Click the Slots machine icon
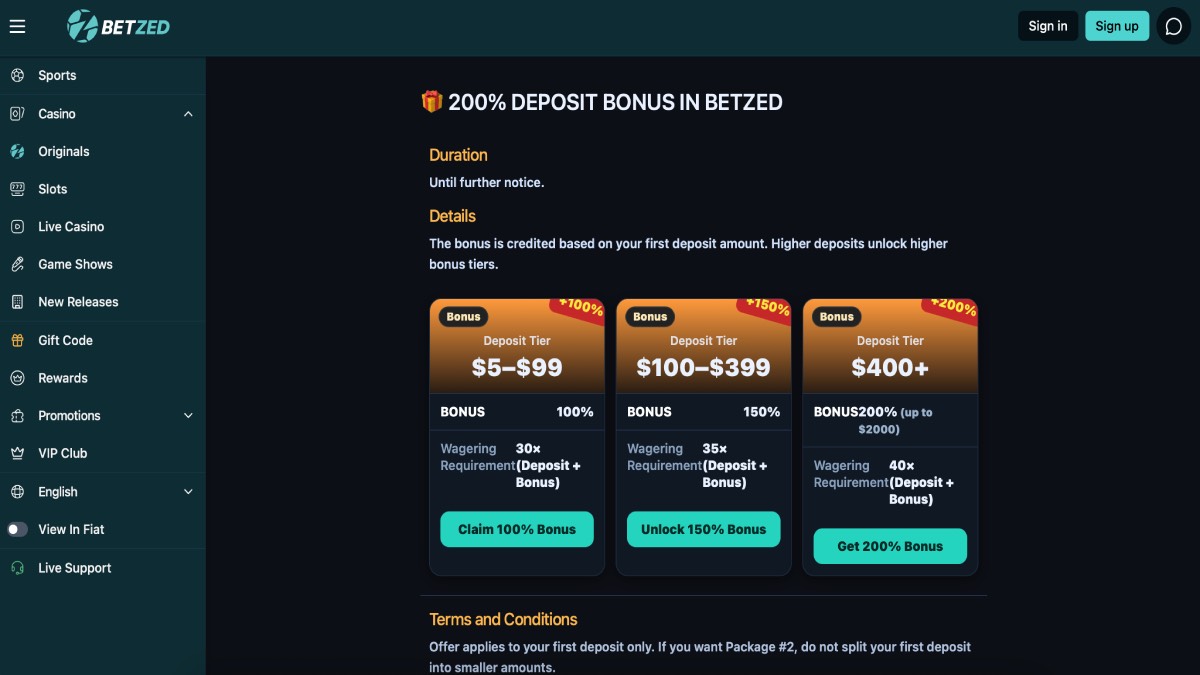 coord(17,189)
